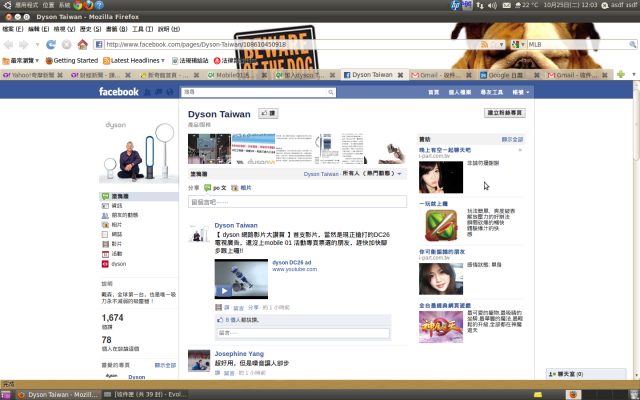Open the Facebook account dropdown in blue bar

tap(521, 92)
